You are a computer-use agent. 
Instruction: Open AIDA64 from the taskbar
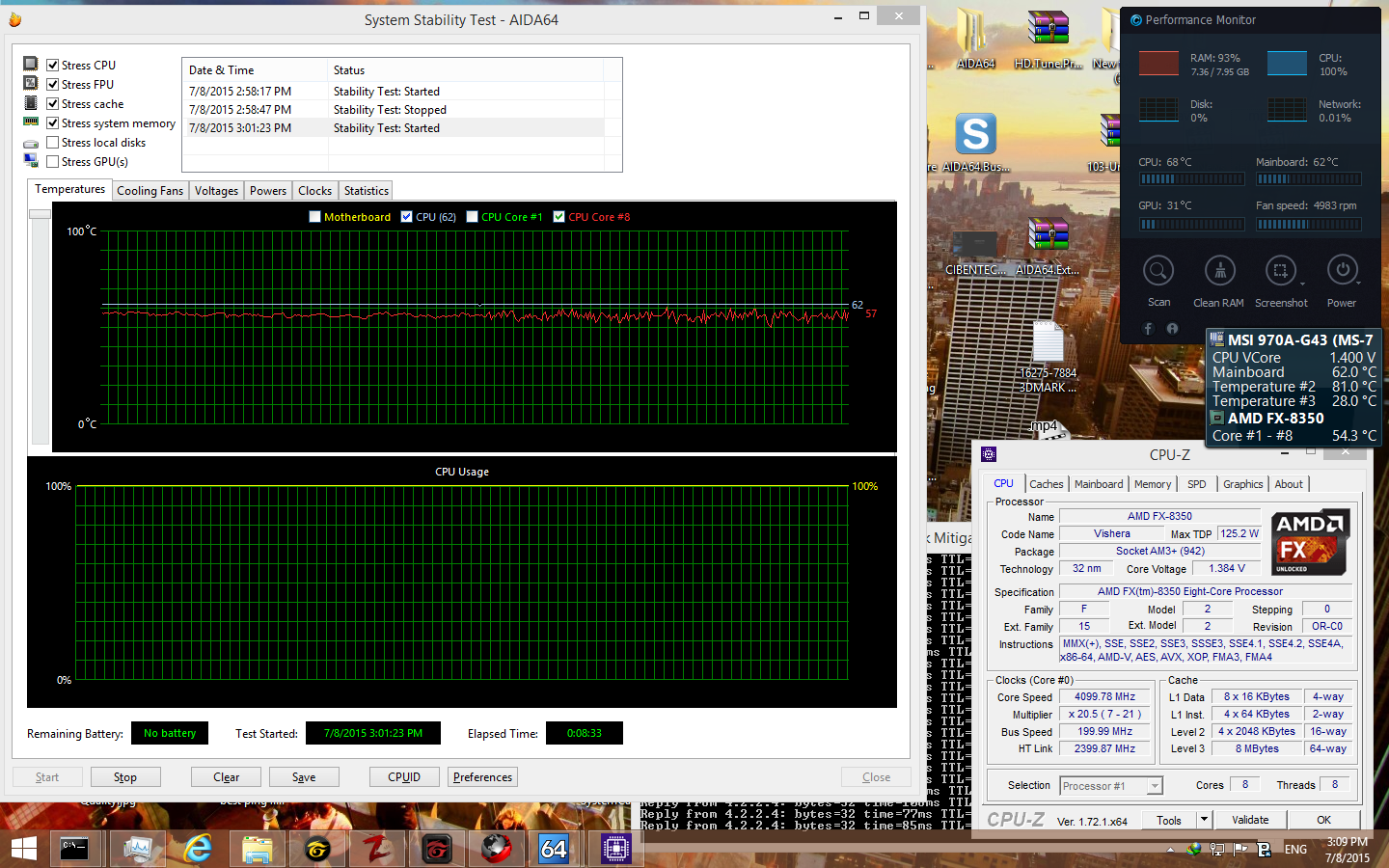pos(554,850)
